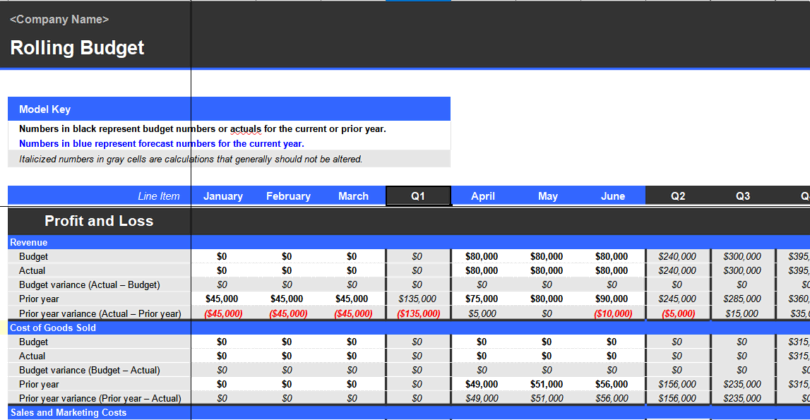Select May COGS Prior year $51,000 cell
This screenshot has height=420, width=810.
point(548,384)
